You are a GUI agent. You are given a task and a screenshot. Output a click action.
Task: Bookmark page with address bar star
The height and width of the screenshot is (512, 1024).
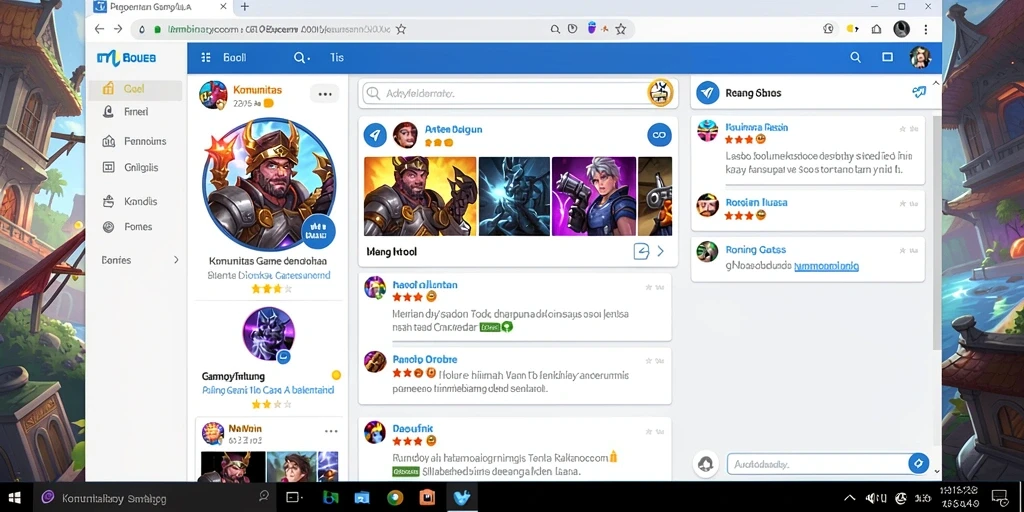[x=401, y=29]
